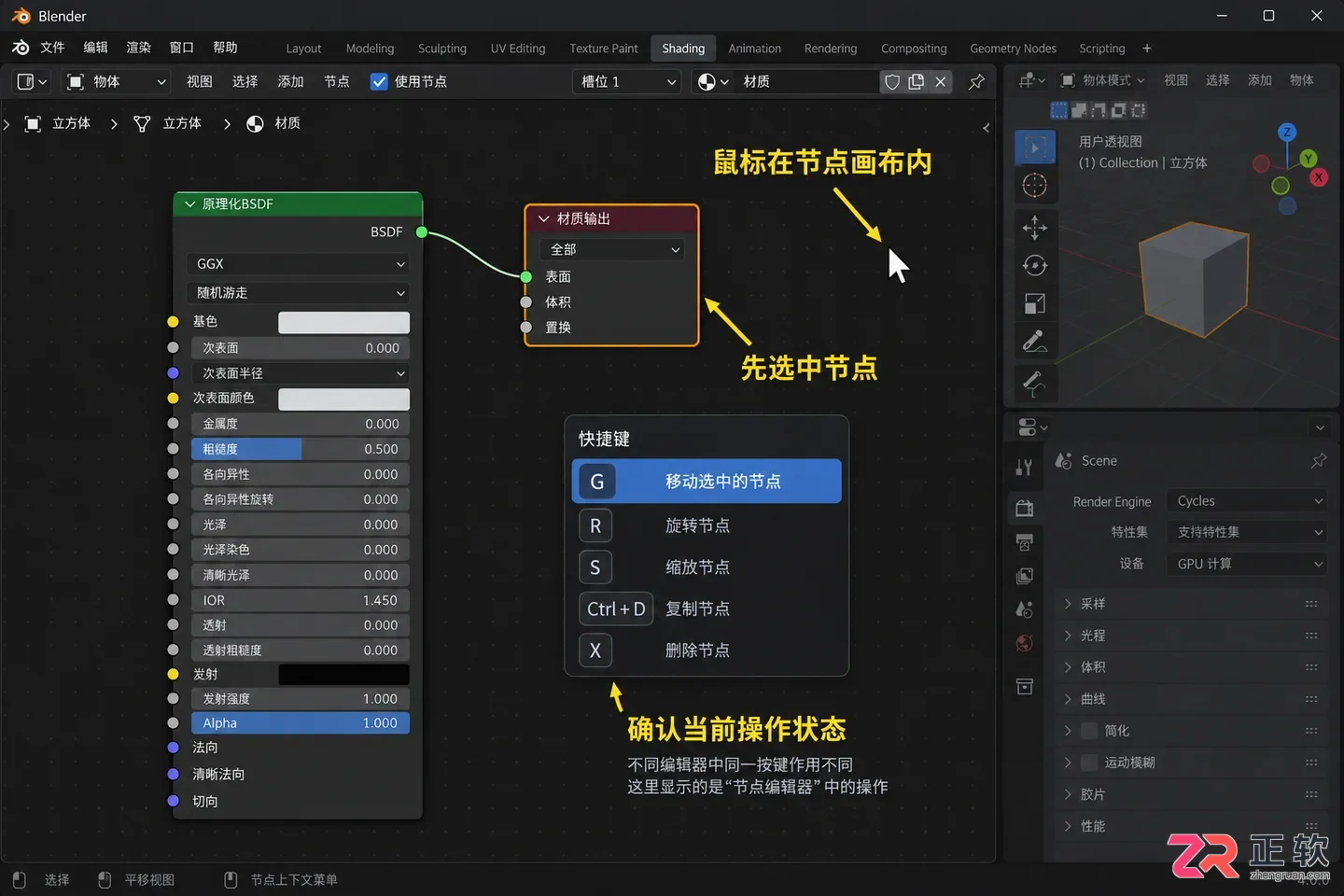Enable the 简化 checkbox

pos(1089,731)
